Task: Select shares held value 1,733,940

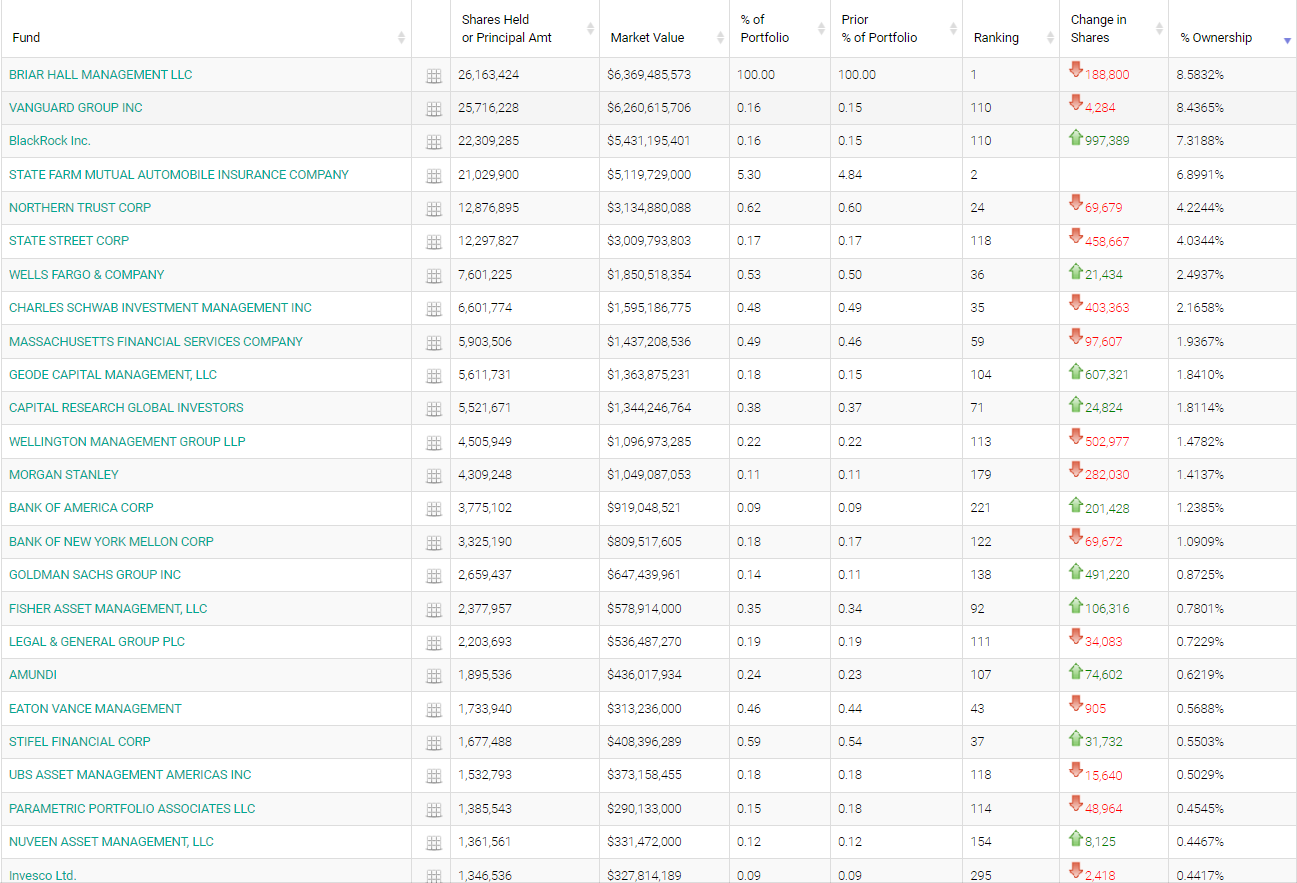Action: [485, 709]
